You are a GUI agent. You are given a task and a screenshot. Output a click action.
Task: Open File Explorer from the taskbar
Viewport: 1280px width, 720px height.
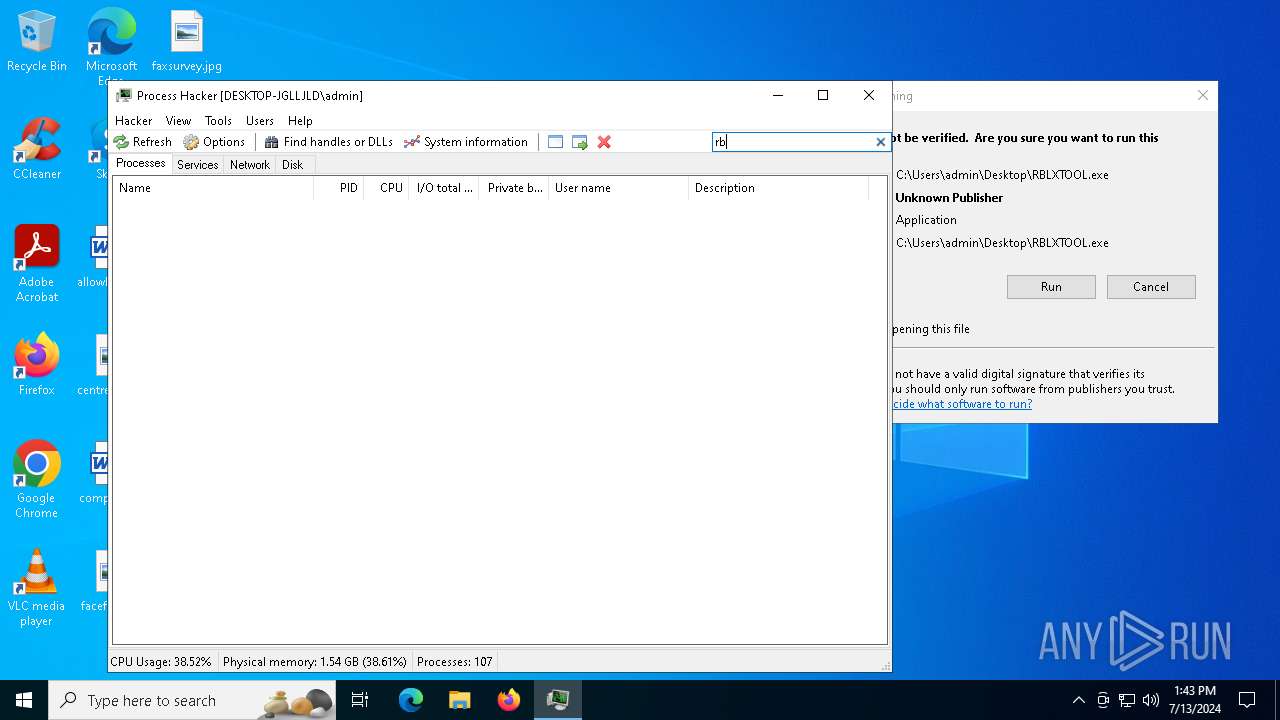460,700
